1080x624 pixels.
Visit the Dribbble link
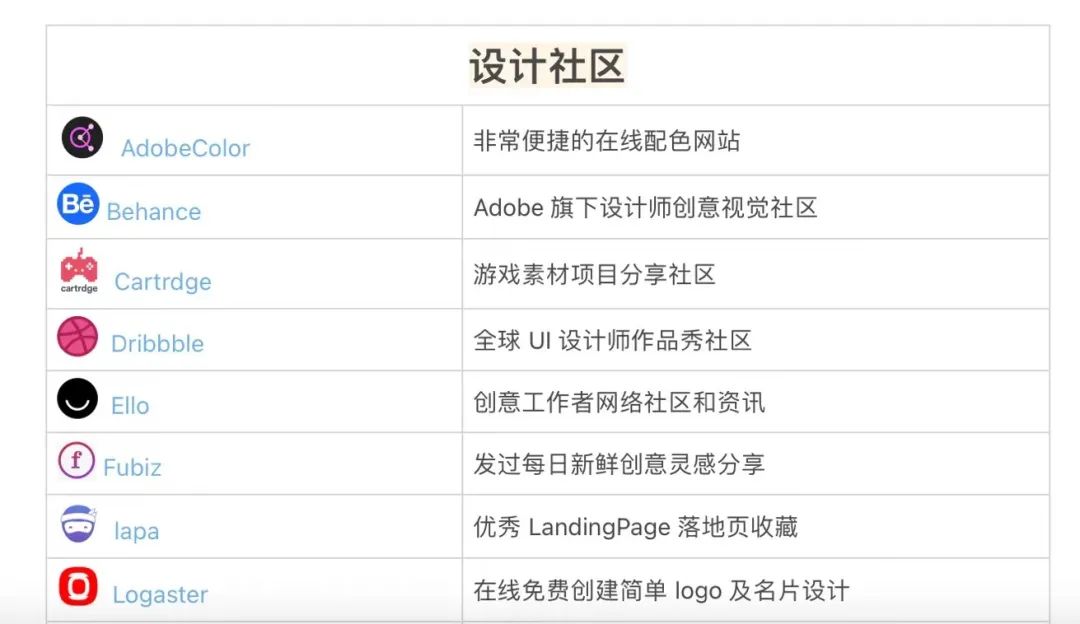pyautogui.click(x=157, y=344)
